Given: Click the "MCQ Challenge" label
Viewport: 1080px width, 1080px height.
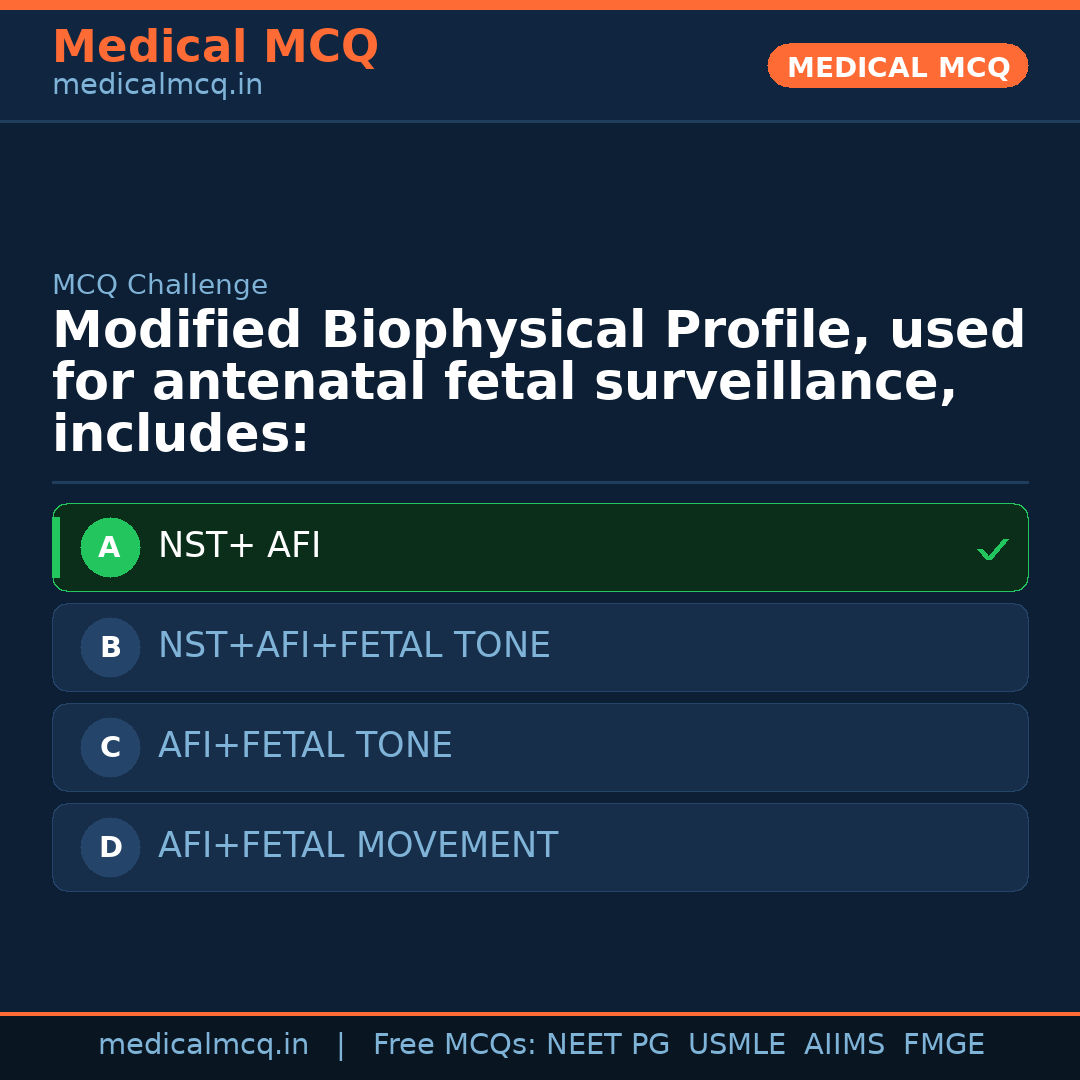Looking at the screenshot, I should 160,286.
